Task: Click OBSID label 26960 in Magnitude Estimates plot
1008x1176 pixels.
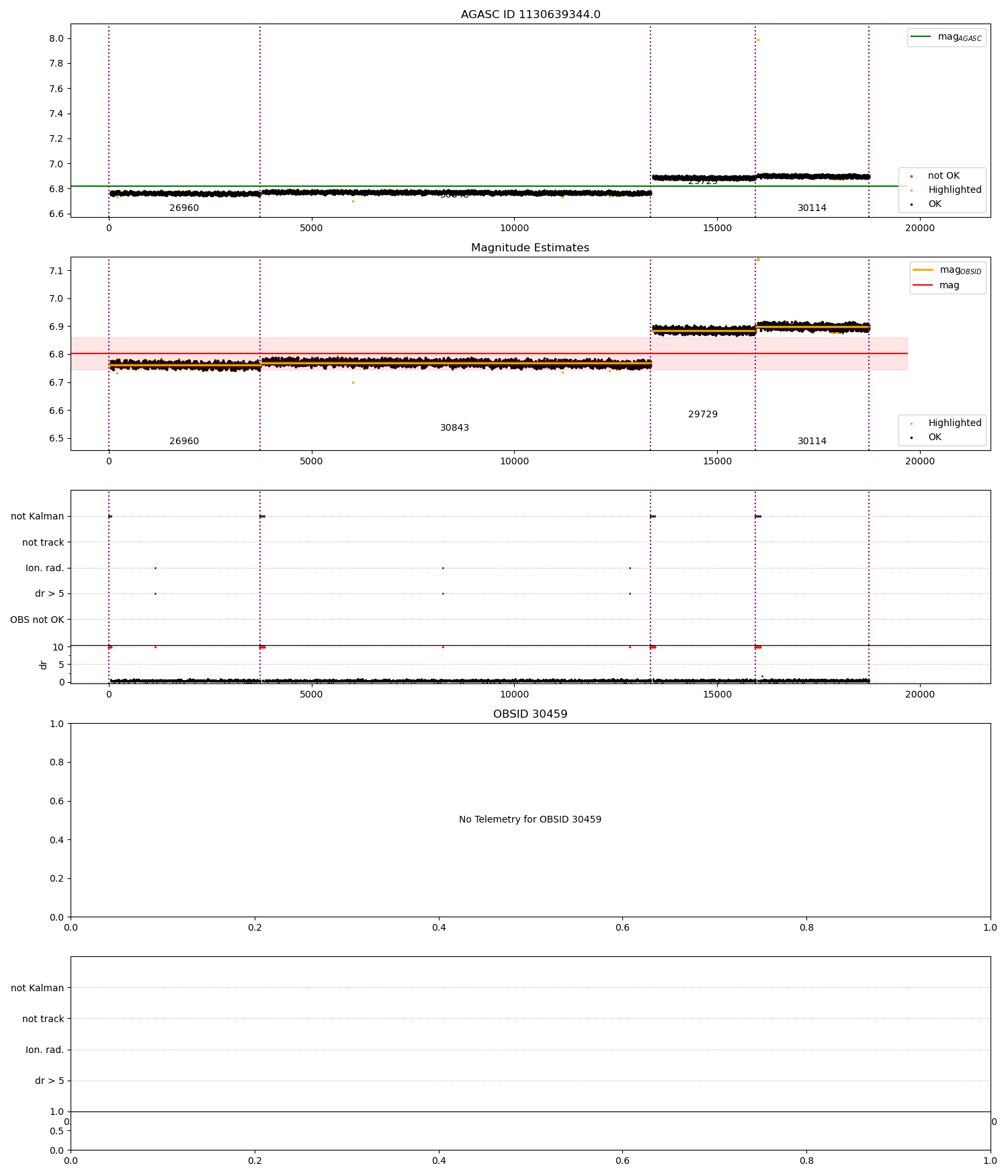Action: (x=184, y=441)
